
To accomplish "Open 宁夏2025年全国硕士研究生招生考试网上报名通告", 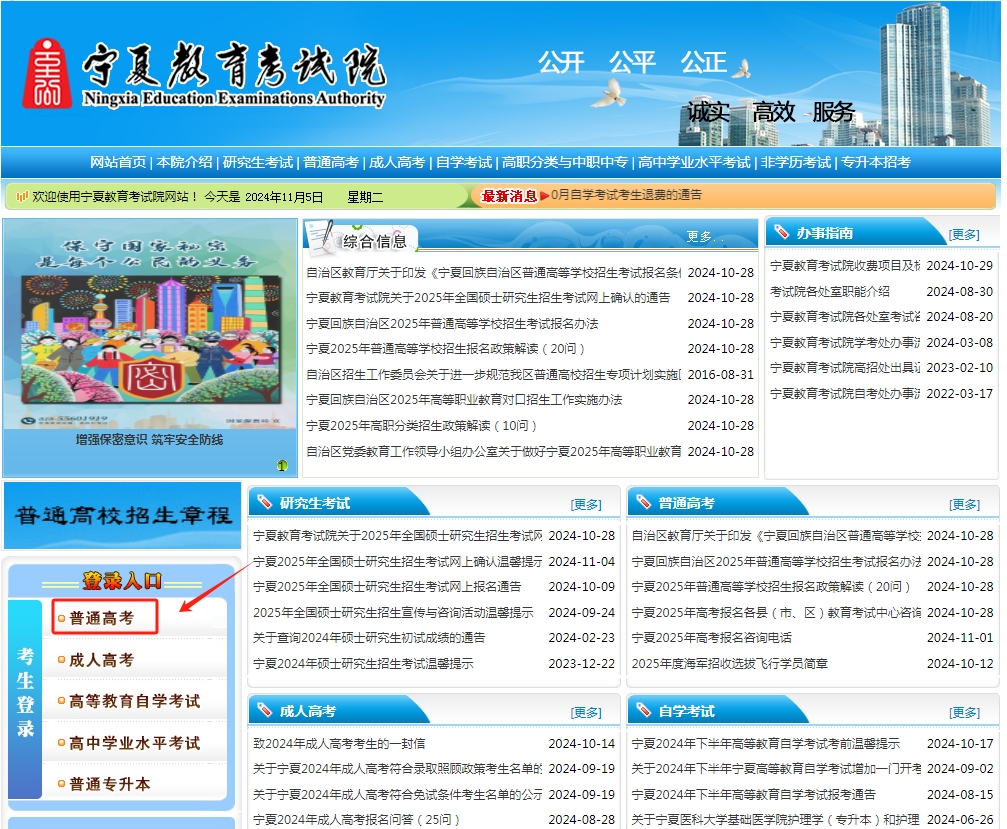I will click(x=387, y=587).
